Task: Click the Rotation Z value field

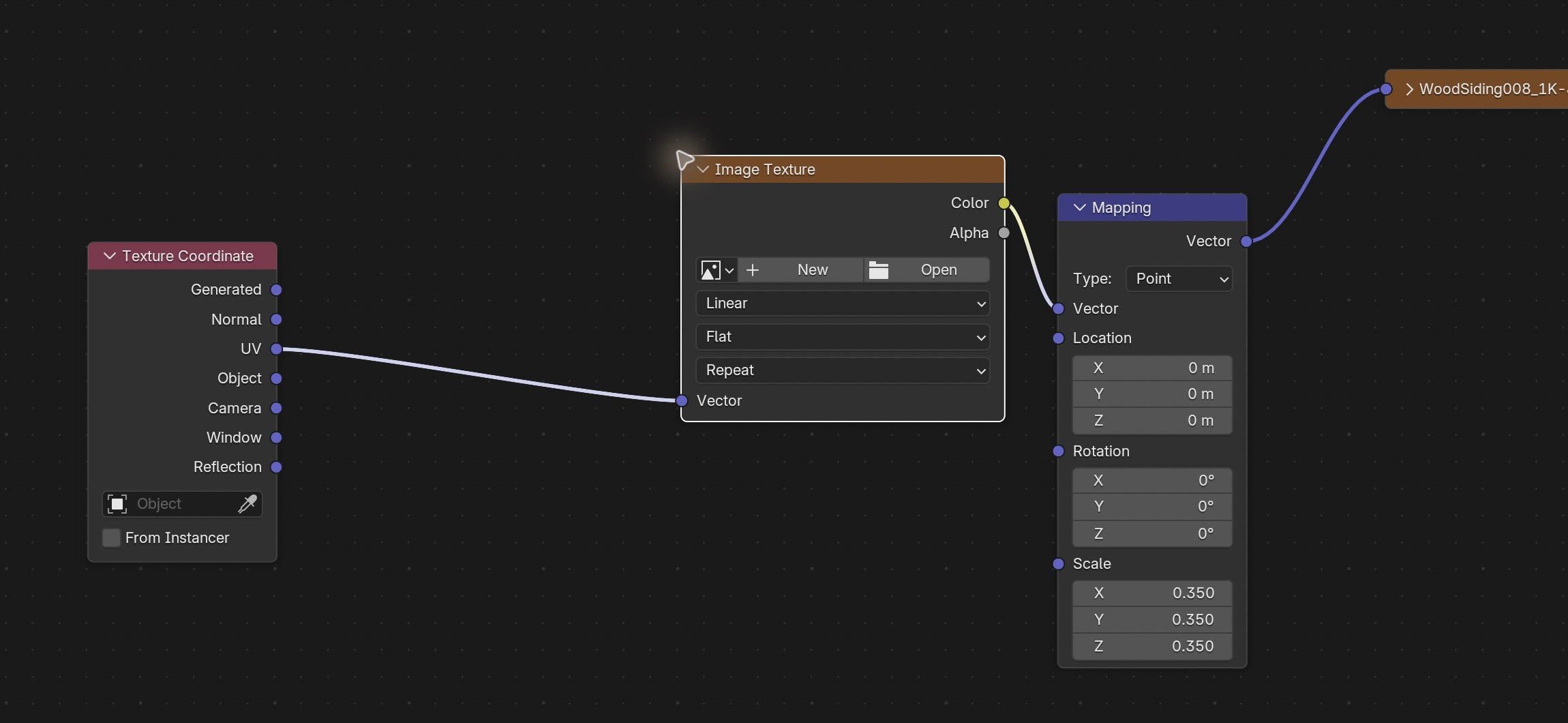Action: tap(1152, 534)
